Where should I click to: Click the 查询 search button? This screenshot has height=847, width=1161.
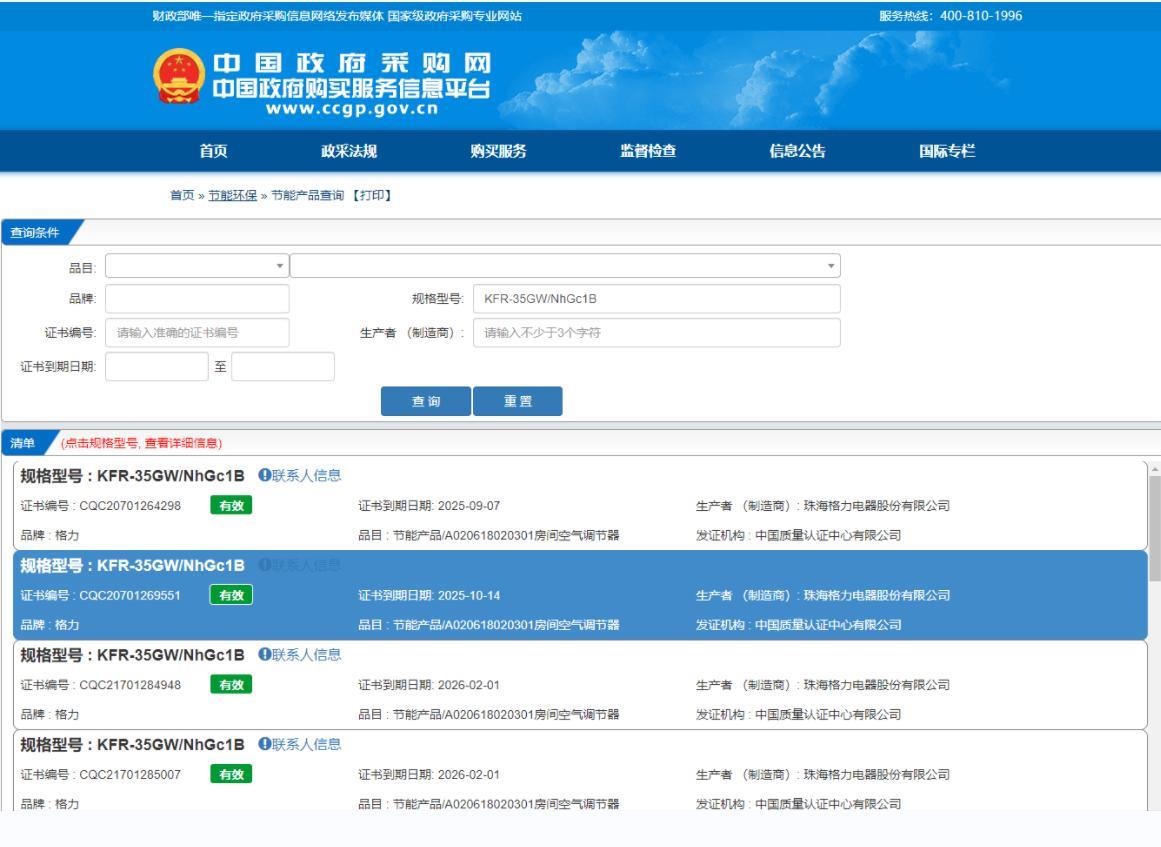click(x=426, y=401)
